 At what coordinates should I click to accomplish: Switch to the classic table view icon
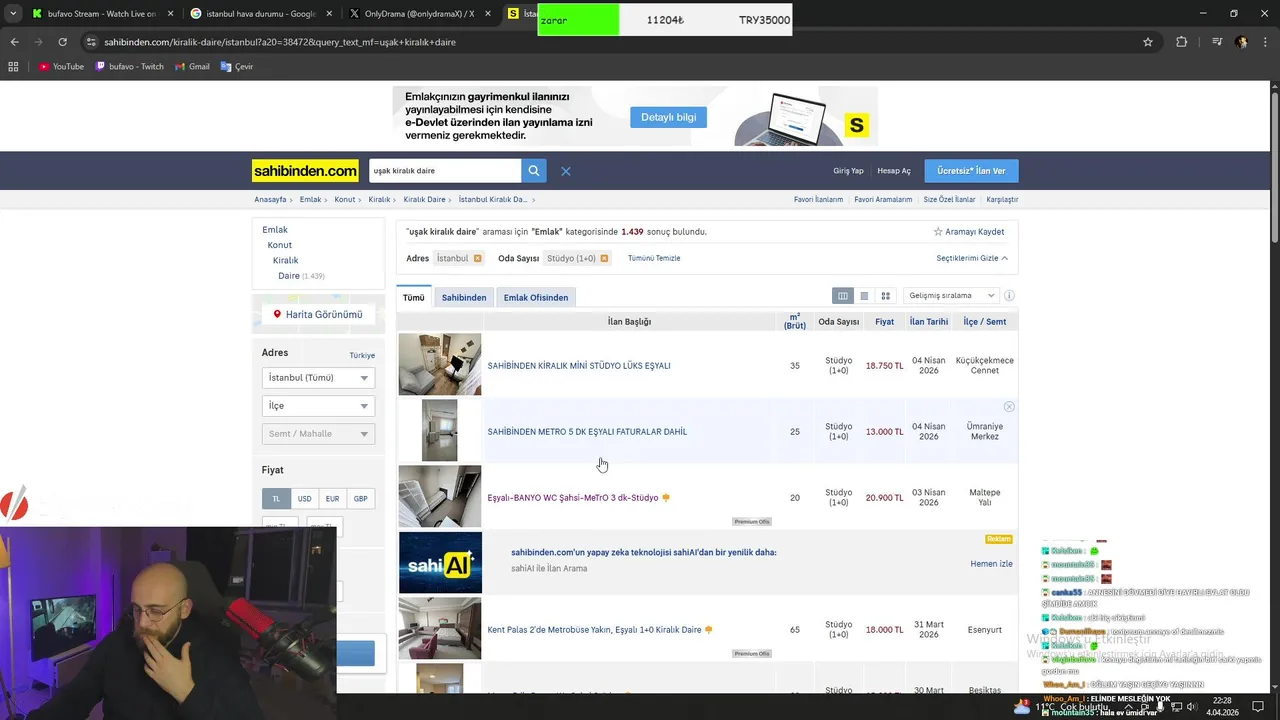(x=843, y=296)
